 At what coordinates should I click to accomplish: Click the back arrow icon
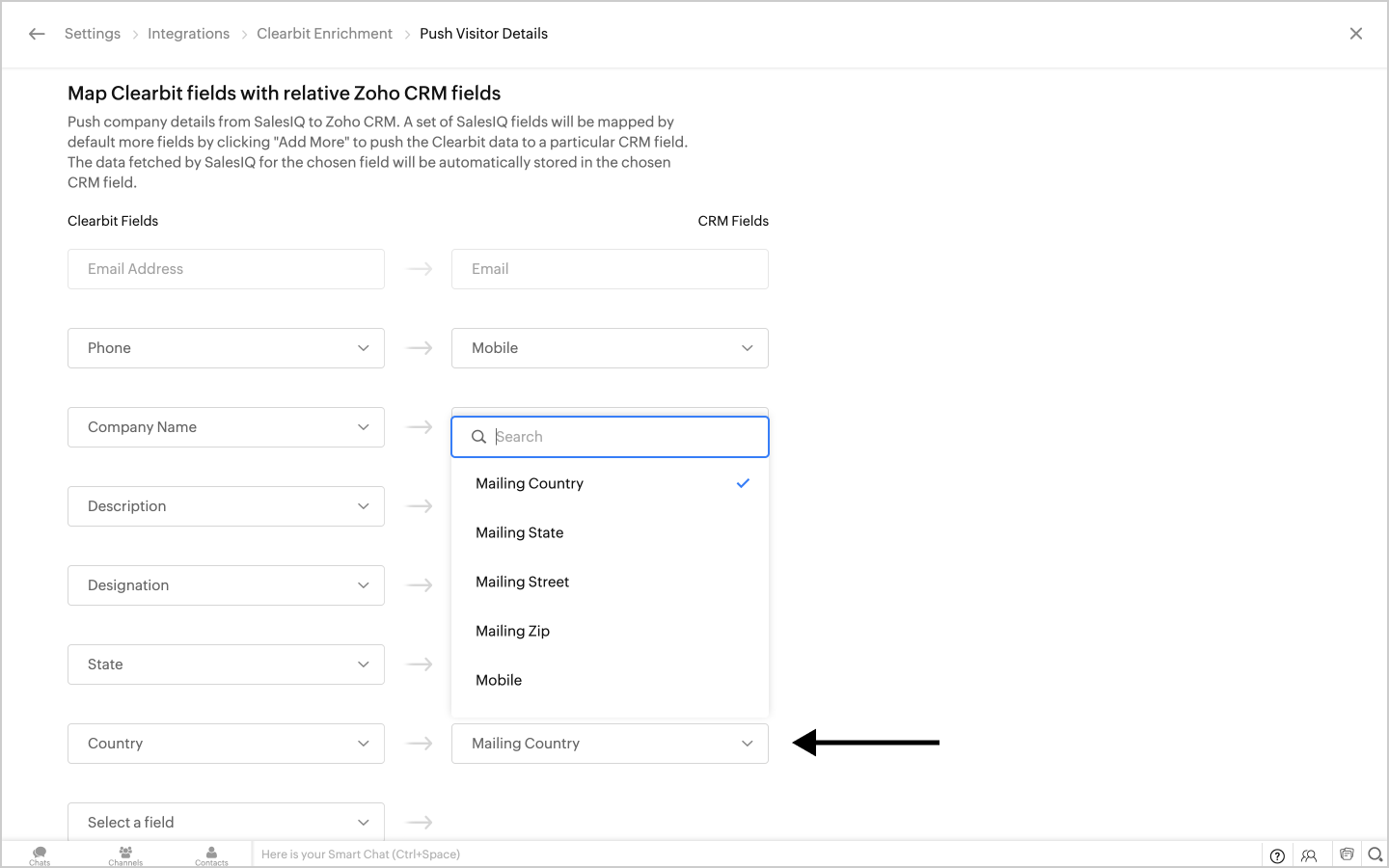[x=37, y=34]
